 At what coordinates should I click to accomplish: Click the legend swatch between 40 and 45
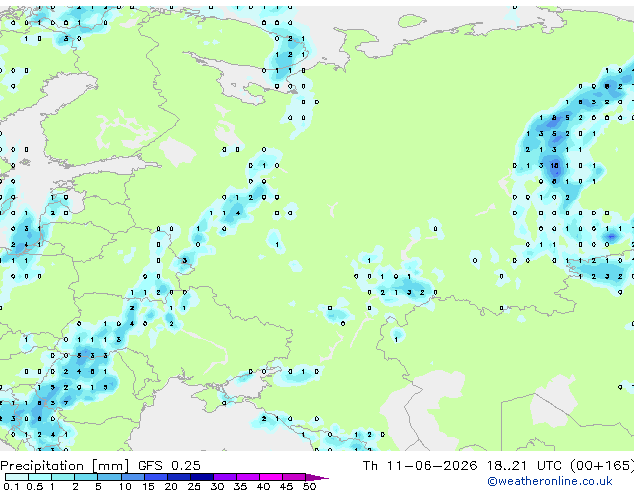point(271,477)
